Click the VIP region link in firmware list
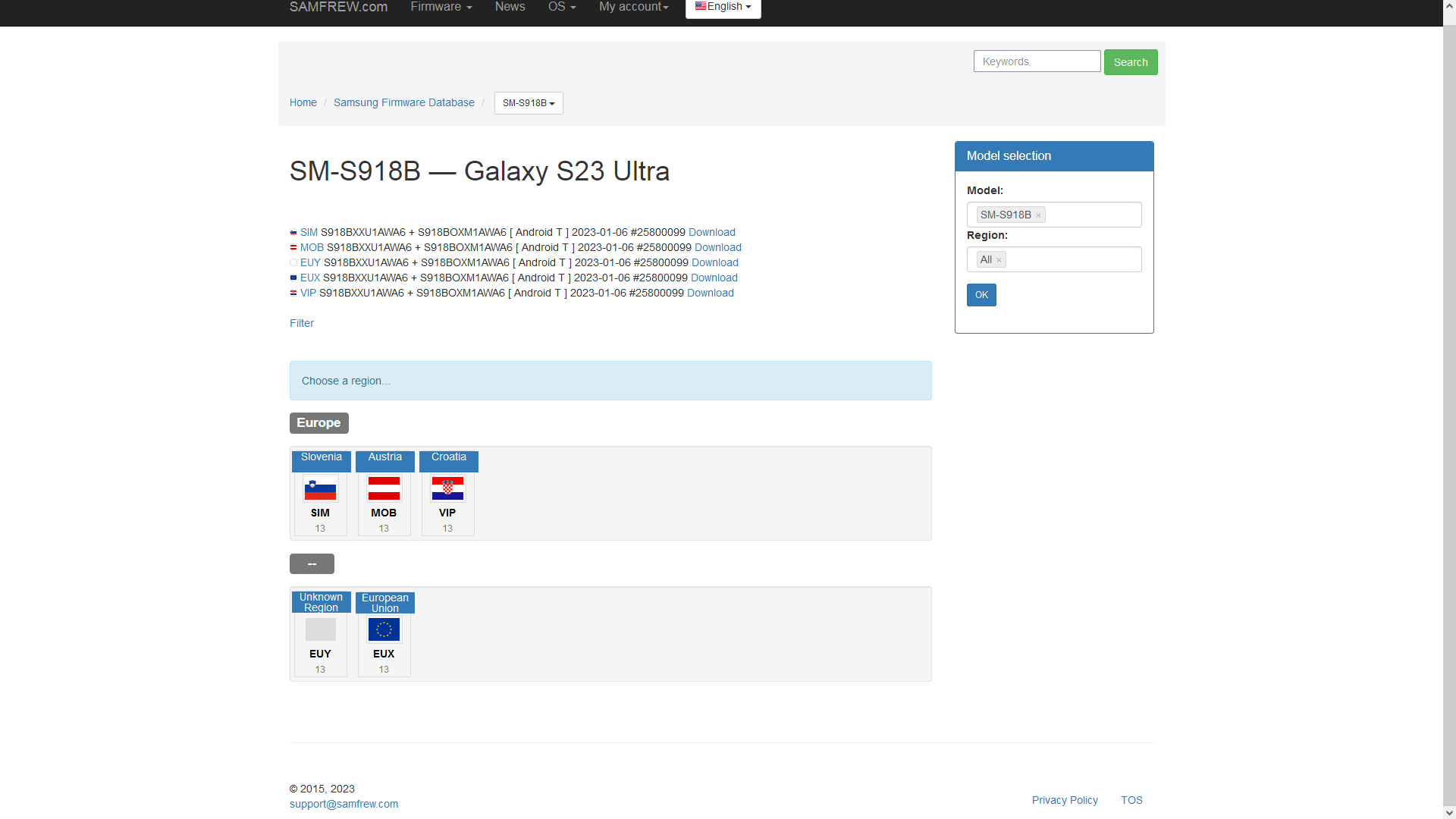The height and width of the screenshot is (819, 1456). tap(308, 293)
